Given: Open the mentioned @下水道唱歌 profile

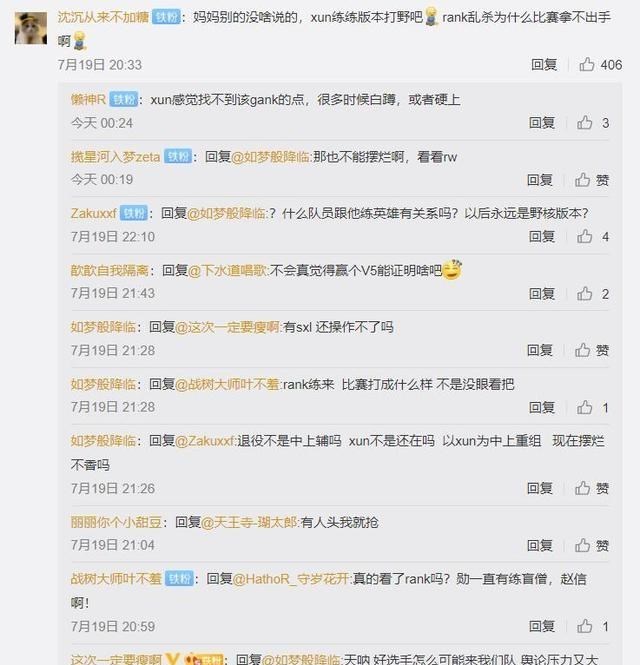Looking at the screenshot, I should point(228,270).
